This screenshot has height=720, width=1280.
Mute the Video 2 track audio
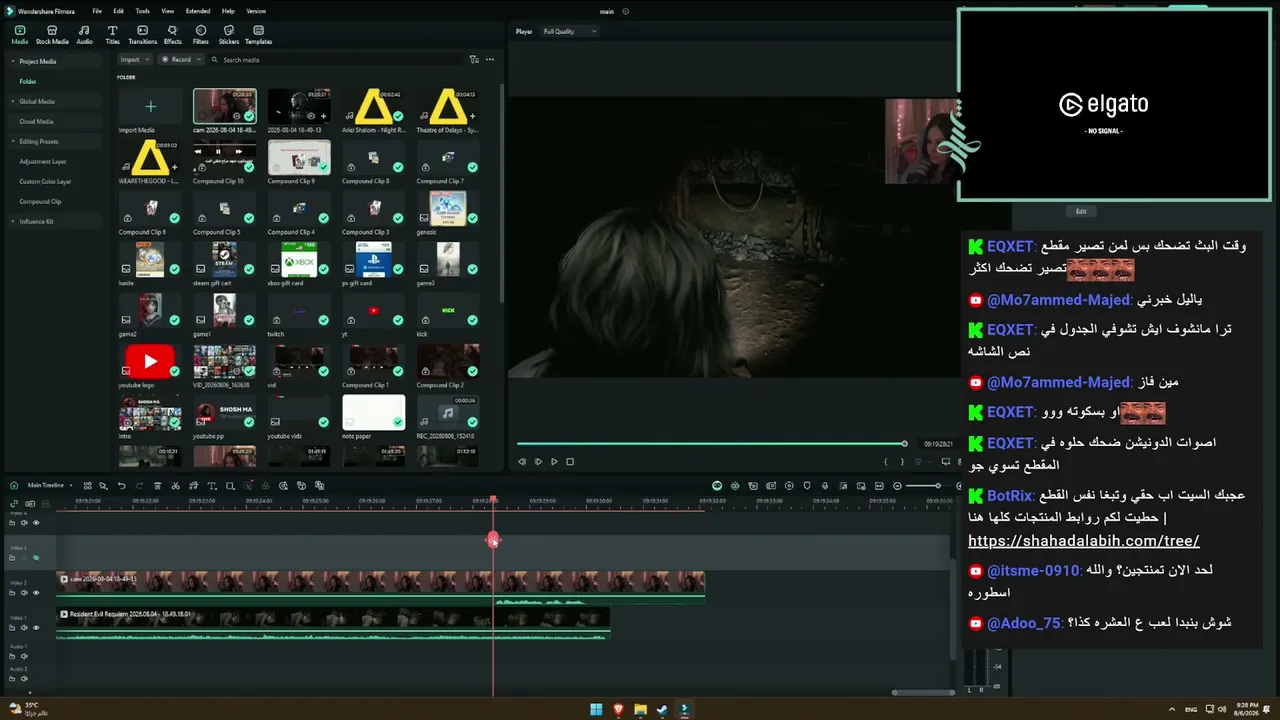point(24,592)
